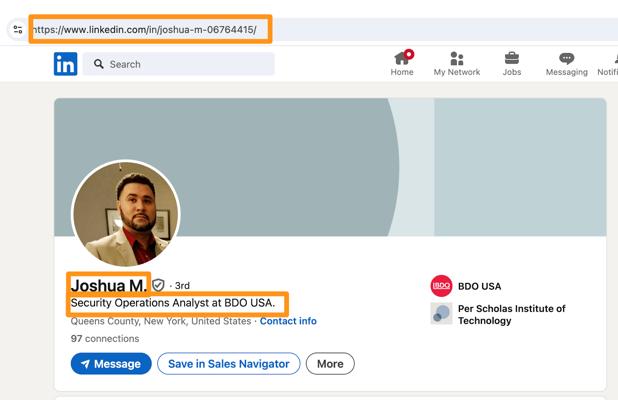Click the verification badge next to Joshua M.

click(x=158, y=285)
